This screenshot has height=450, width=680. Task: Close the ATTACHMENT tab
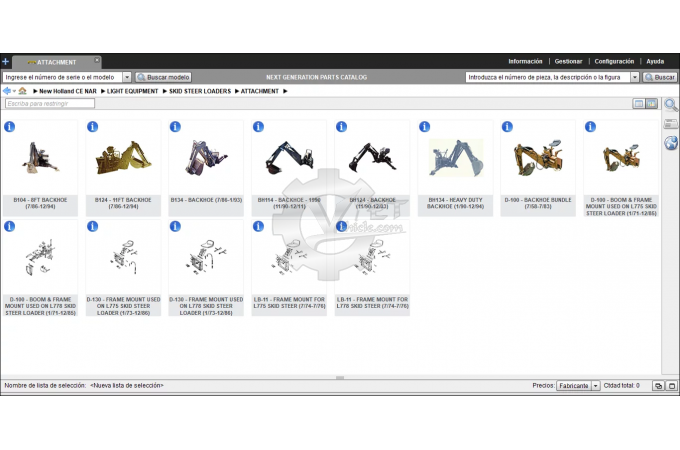pyautogui.click(x=97, y=60)
